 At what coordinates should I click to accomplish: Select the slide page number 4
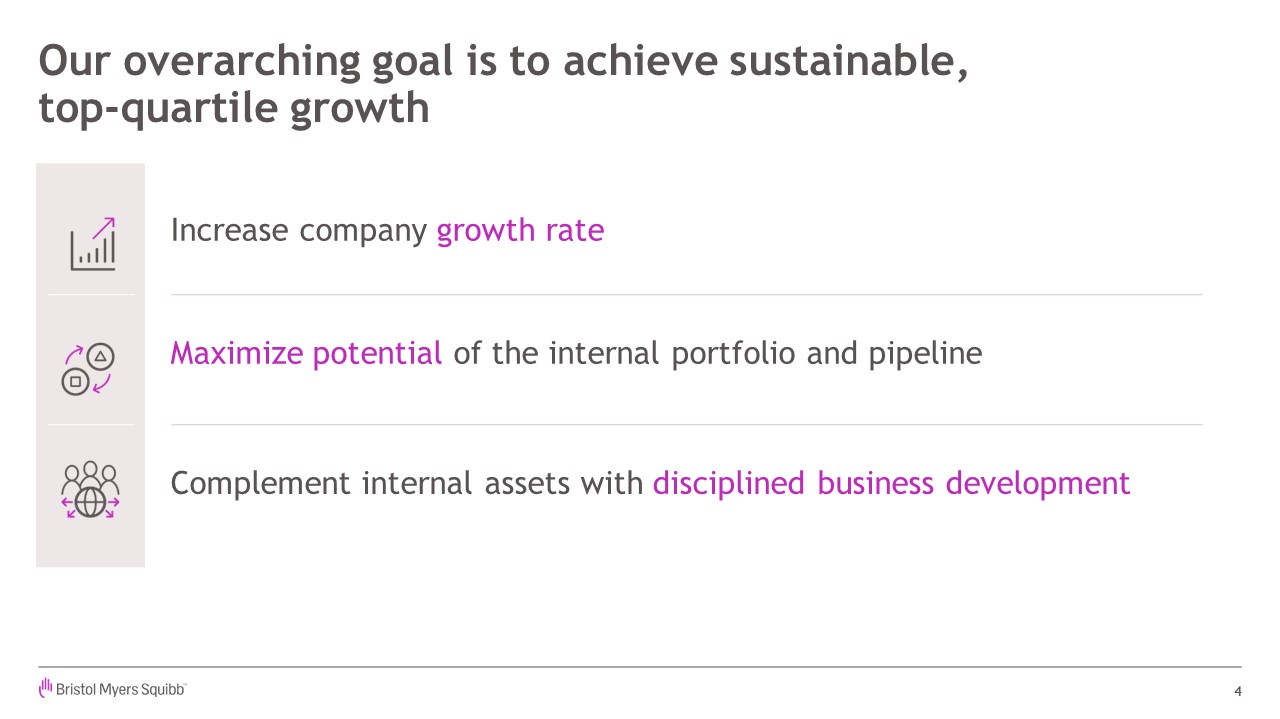click(x=1238, y=691)
